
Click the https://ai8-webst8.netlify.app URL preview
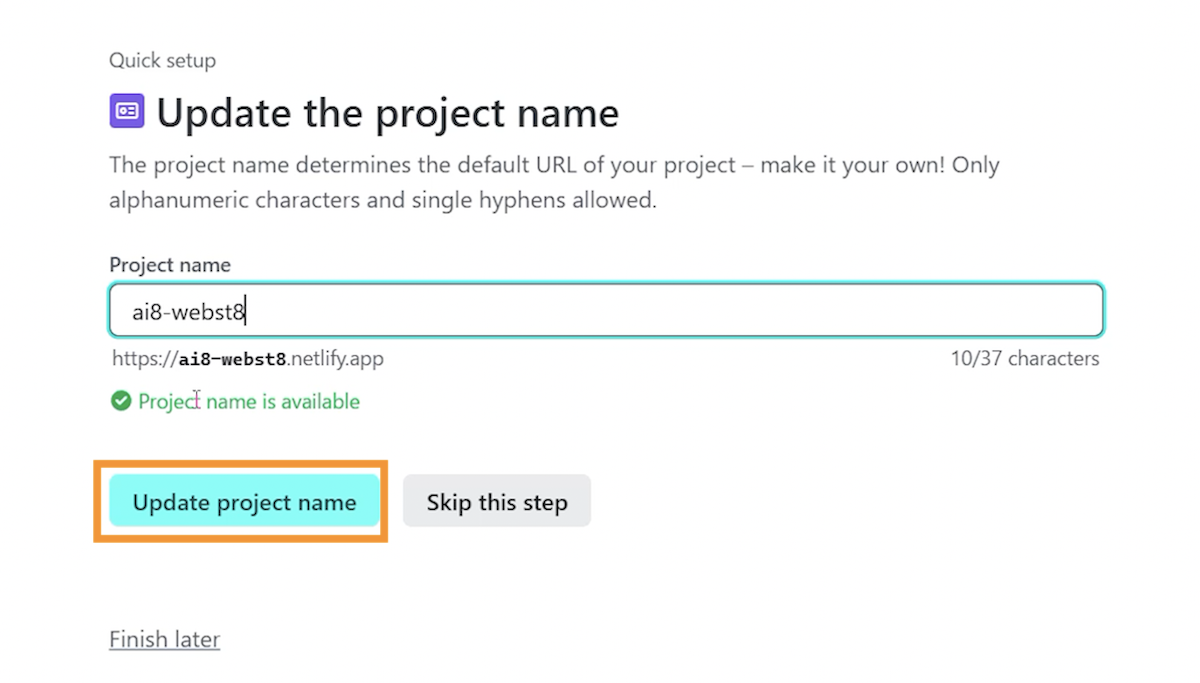[248, 358]
